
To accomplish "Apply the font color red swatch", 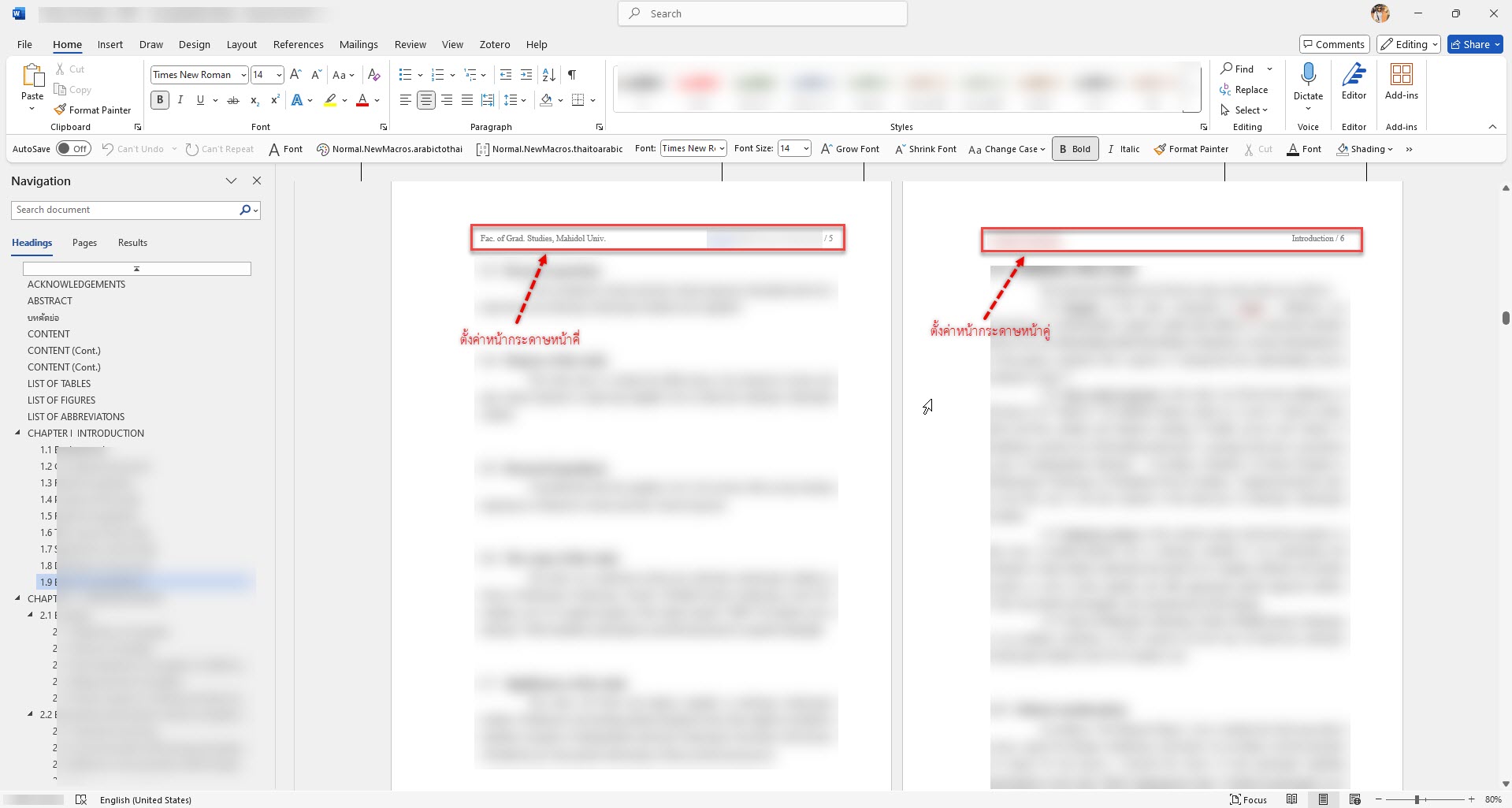I will 362,100.
